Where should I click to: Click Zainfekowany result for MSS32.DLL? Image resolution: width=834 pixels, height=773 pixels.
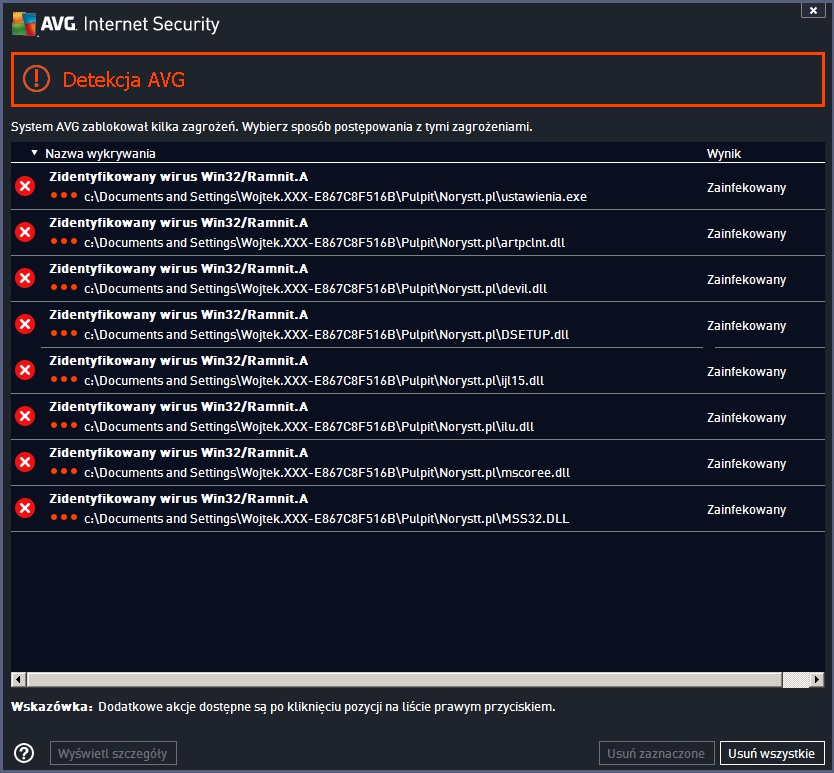click(x=746, y=510)
